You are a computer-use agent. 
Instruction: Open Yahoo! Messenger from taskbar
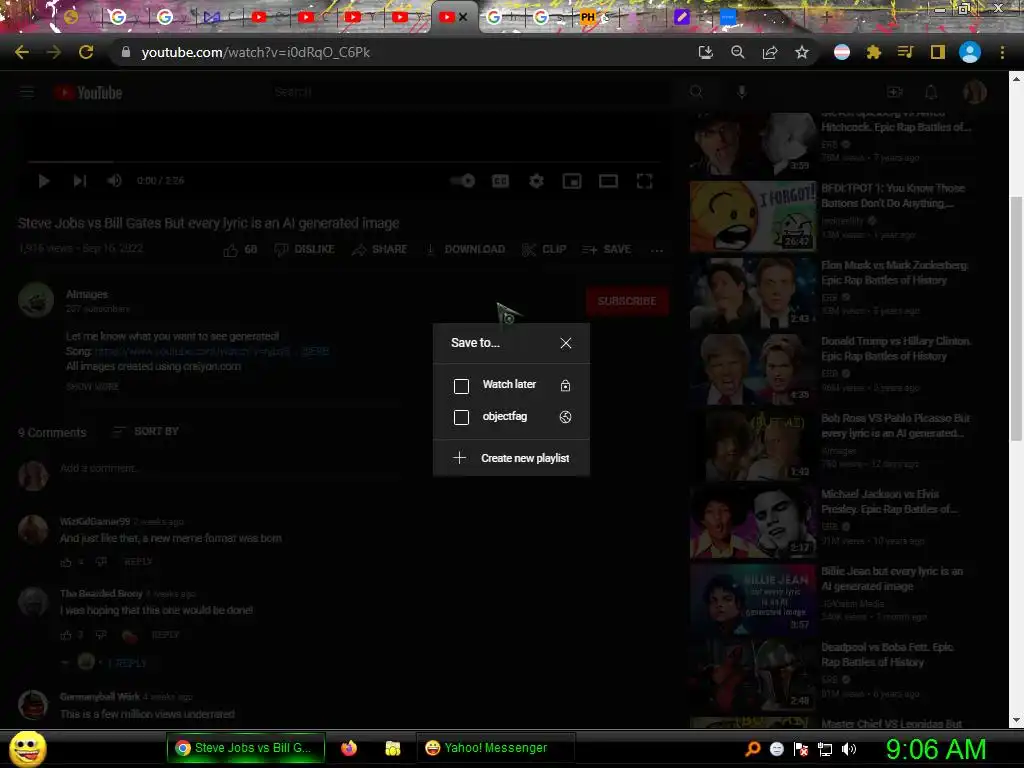(x=495, y=748)
